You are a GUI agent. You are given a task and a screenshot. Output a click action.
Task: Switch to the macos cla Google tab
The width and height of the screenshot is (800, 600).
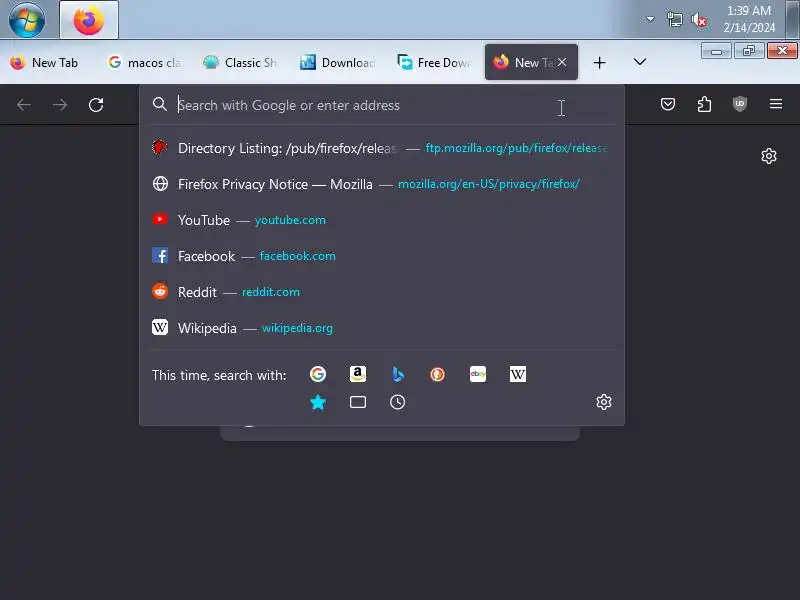144,63
